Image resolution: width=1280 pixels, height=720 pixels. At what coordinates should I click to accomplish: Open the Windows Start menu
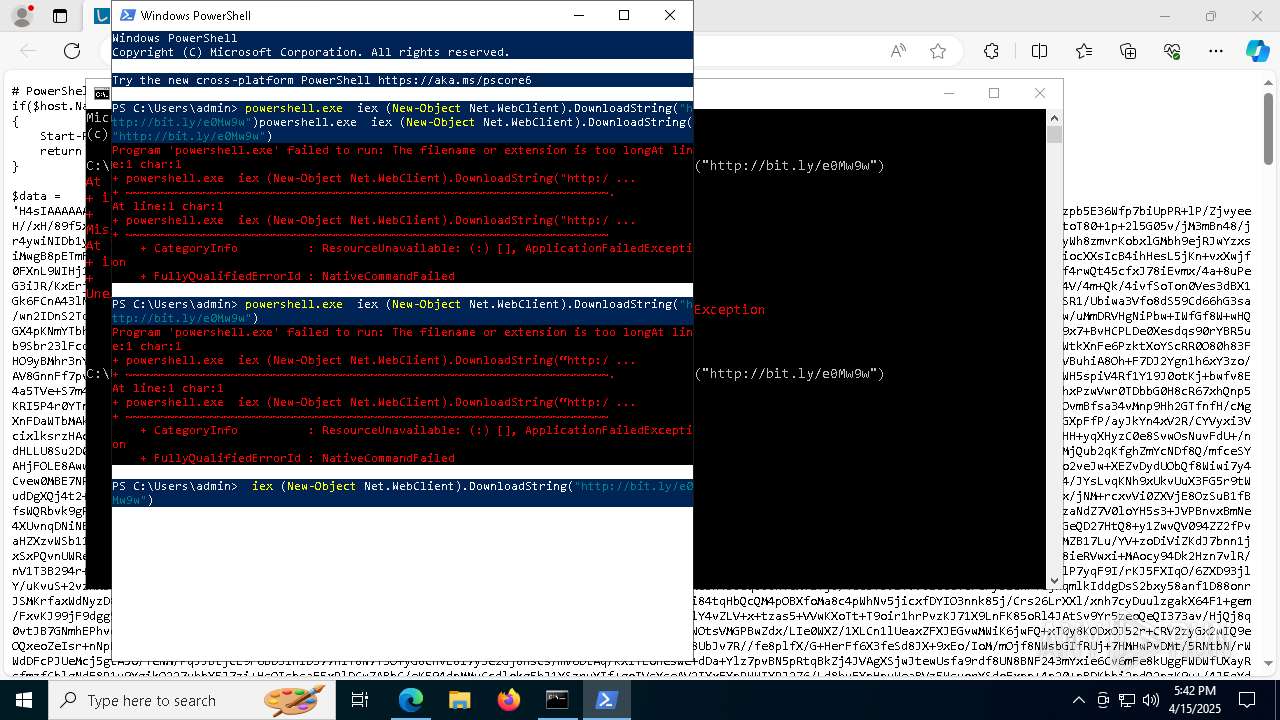[24, 700]
